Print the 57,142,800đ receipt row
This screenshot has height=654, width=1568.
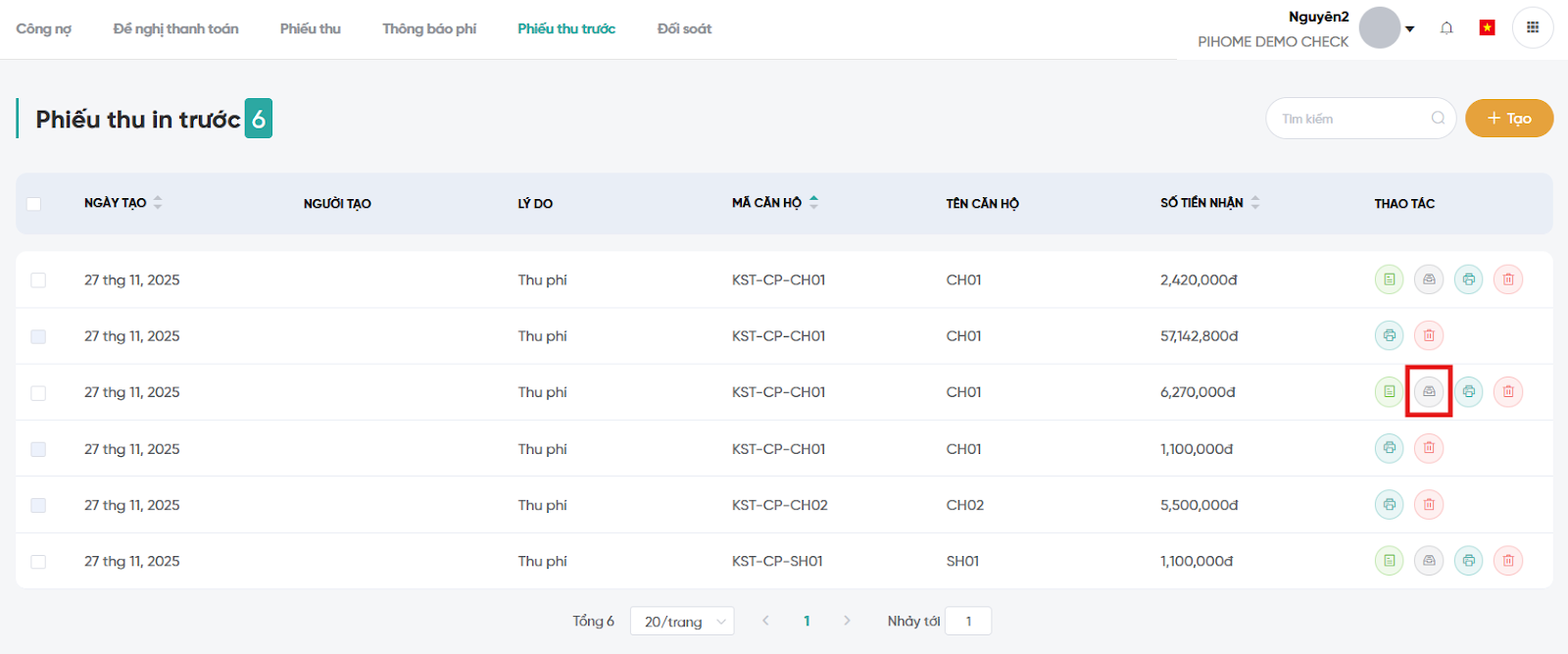click(1389, 335)
